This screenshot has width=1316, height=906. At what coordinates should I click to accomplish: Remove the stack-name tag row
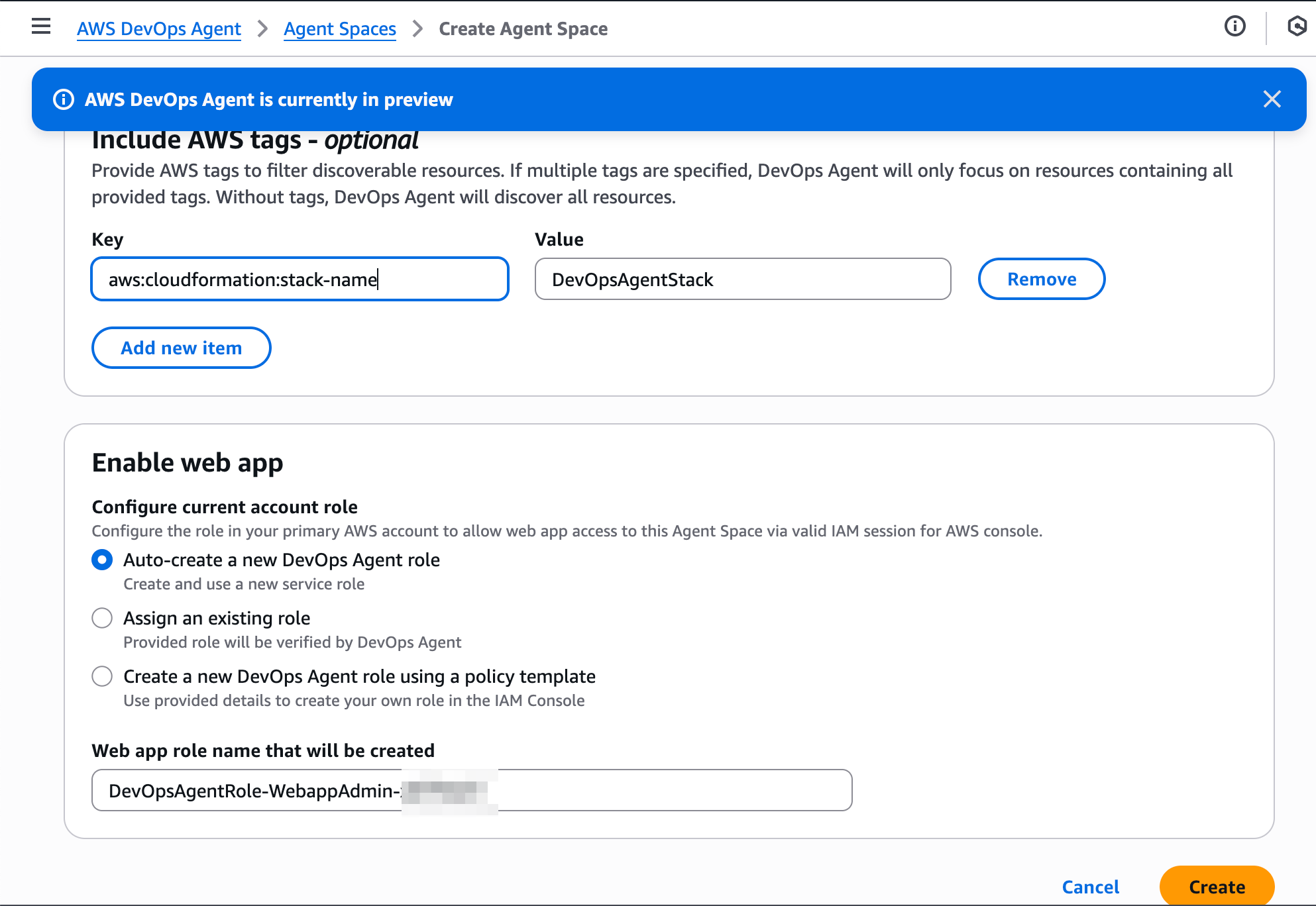(1041, 279)
